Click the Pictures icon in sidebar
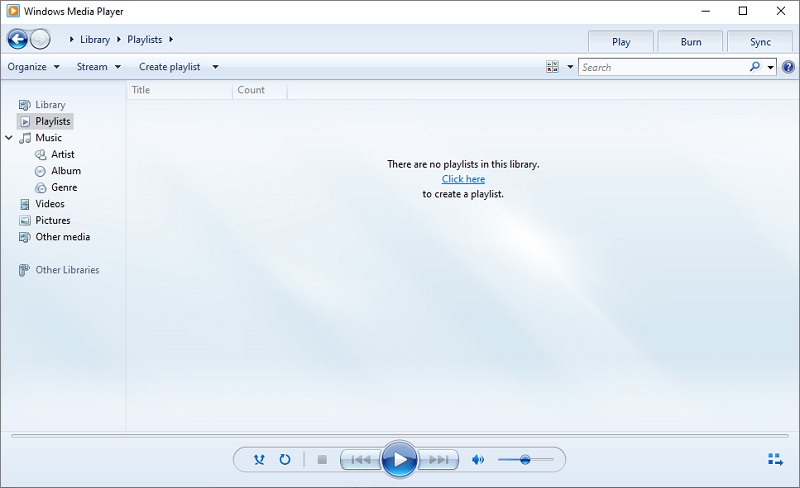This screenshot has height=488, width=800. click(24, 221)
